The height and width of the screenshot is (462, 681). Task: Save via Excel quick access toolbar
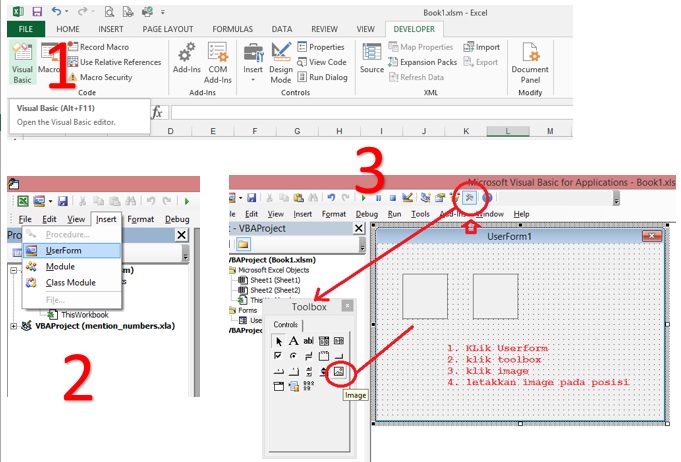(x=37, y=12)
